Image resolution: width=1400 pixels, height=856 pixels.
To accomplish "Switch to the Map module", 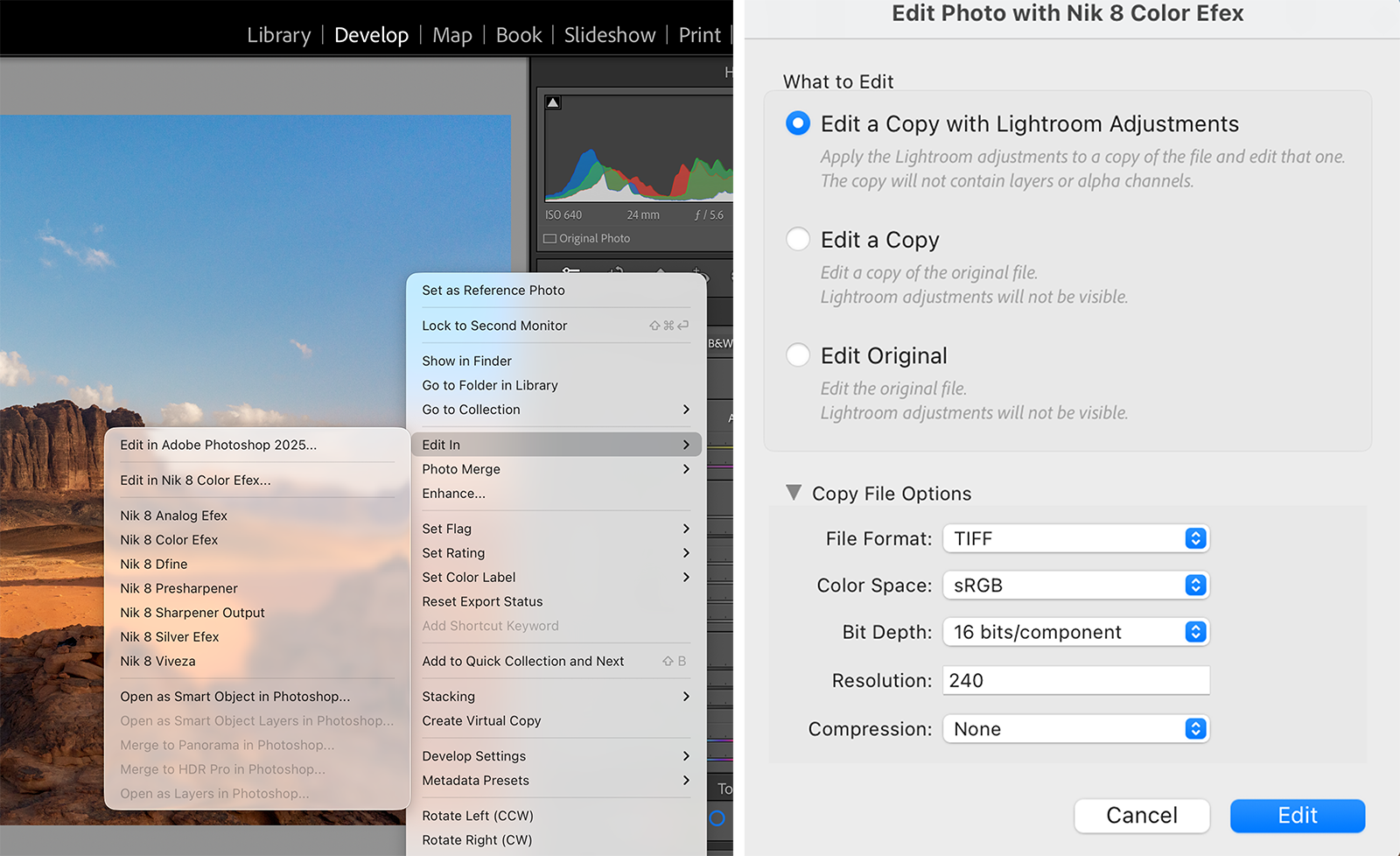I will [452, 35].
